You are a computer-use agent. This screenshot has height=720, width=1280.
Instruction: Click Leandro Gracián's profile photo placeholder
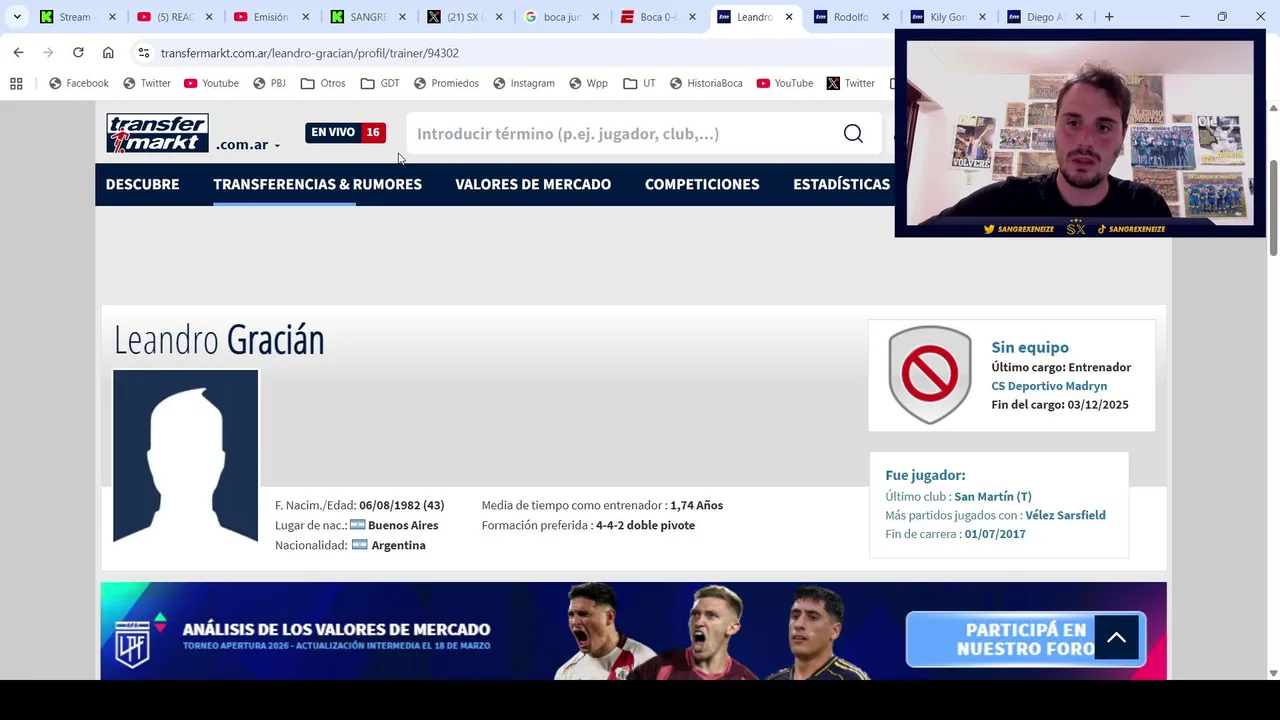(186, 457)
